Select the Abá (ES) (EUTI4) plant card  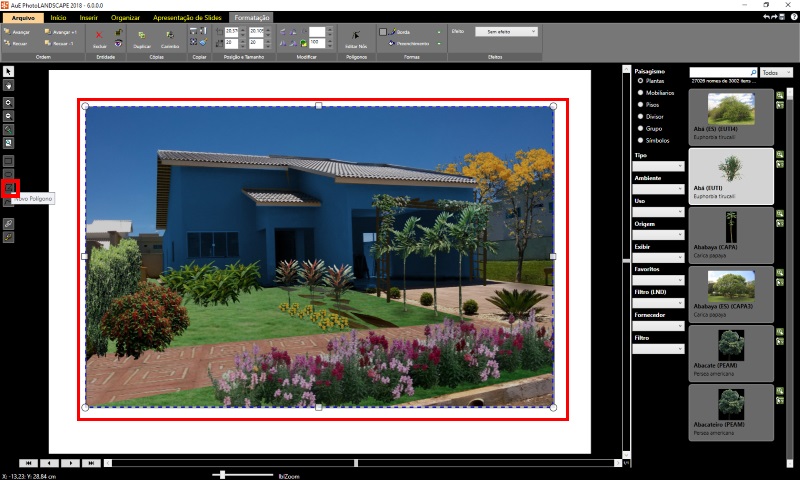(x=731, y=117)
